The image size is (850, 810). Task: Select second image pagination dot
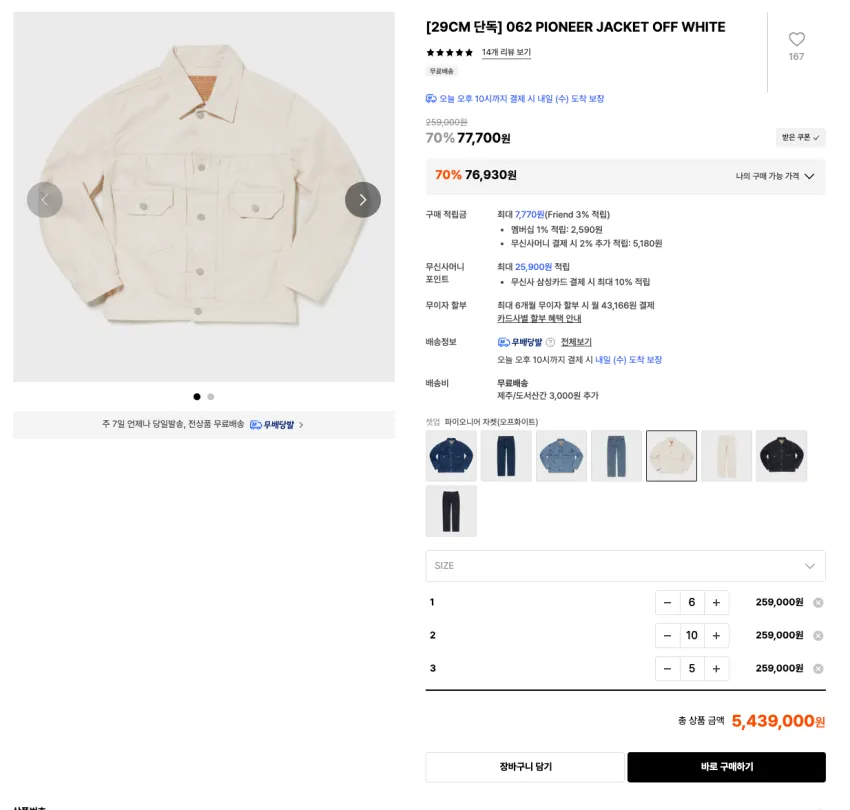(x=211, y=397)
